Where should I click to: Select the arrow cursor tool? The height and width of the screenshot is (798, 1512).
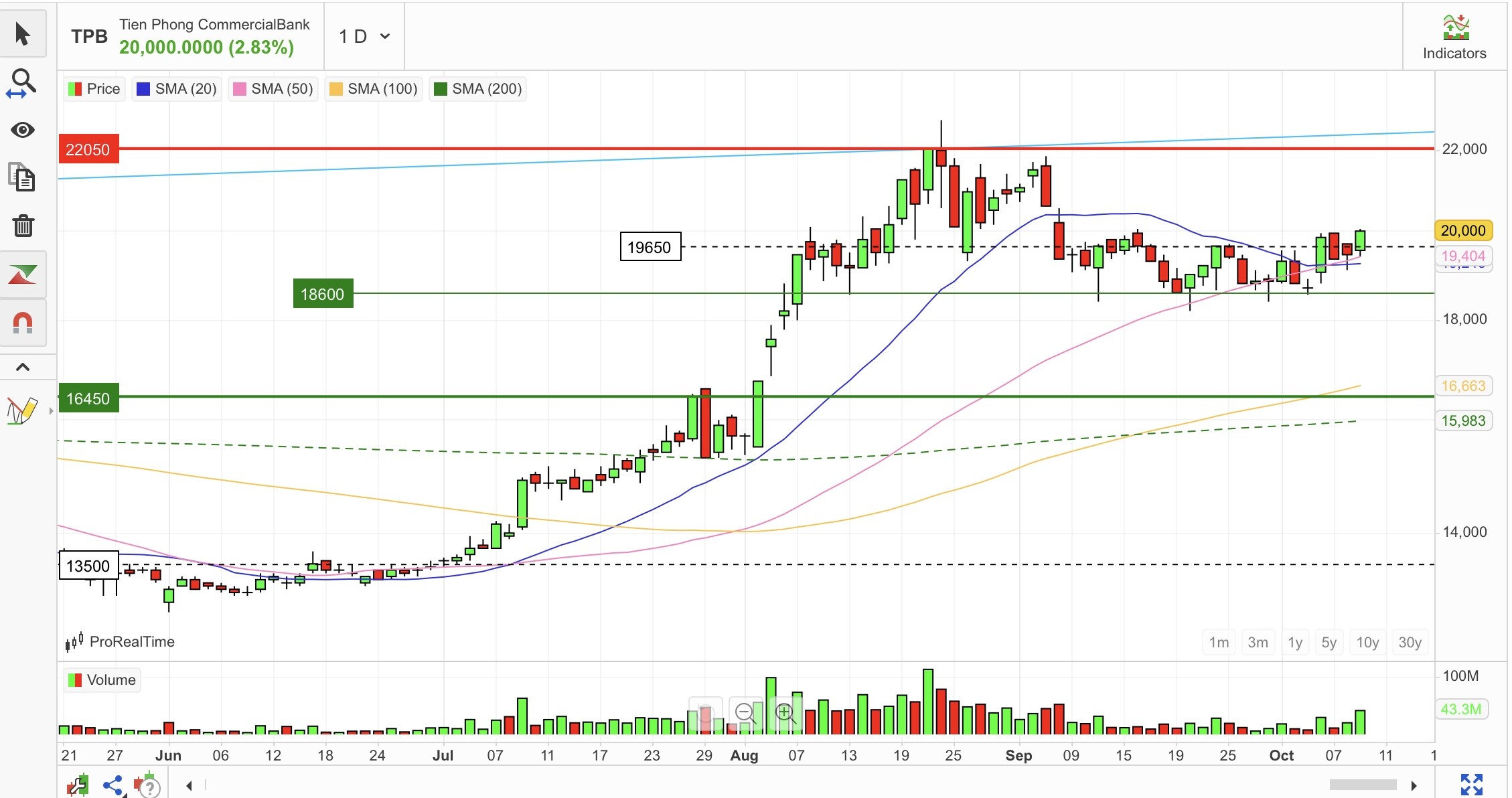(22, 34)
